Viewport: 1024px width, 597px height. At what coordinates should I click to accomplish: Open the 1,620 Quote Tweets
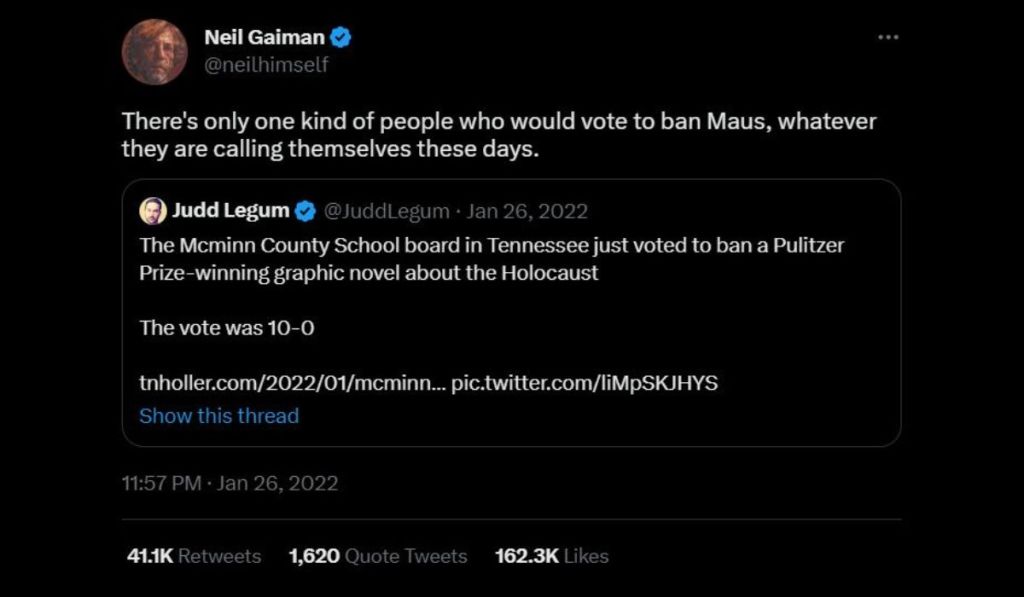[378, 556]
